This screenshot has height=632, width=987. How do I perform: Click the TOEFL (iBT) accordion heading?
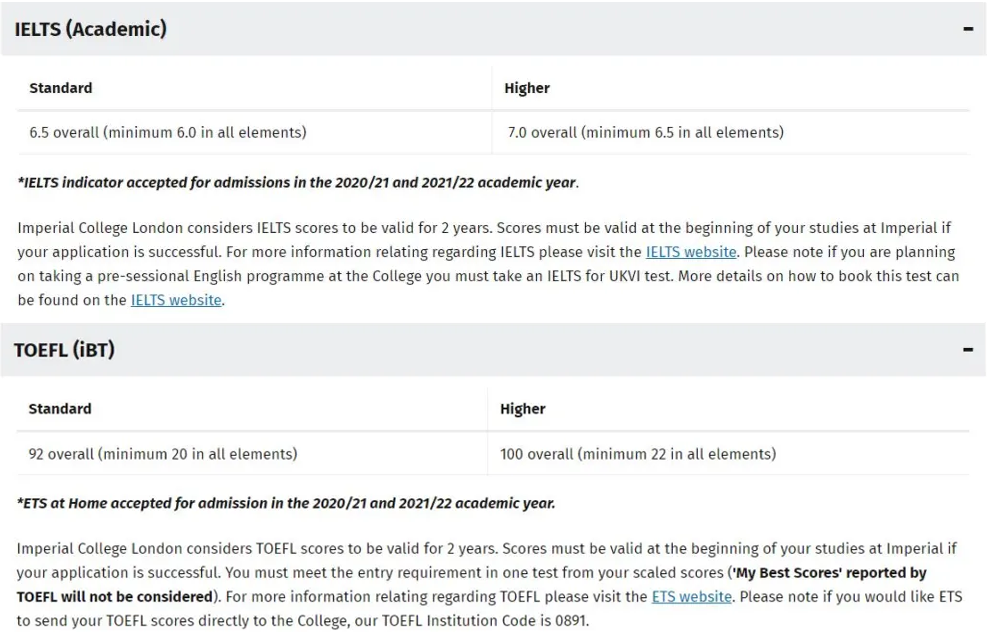pos(65,350)
